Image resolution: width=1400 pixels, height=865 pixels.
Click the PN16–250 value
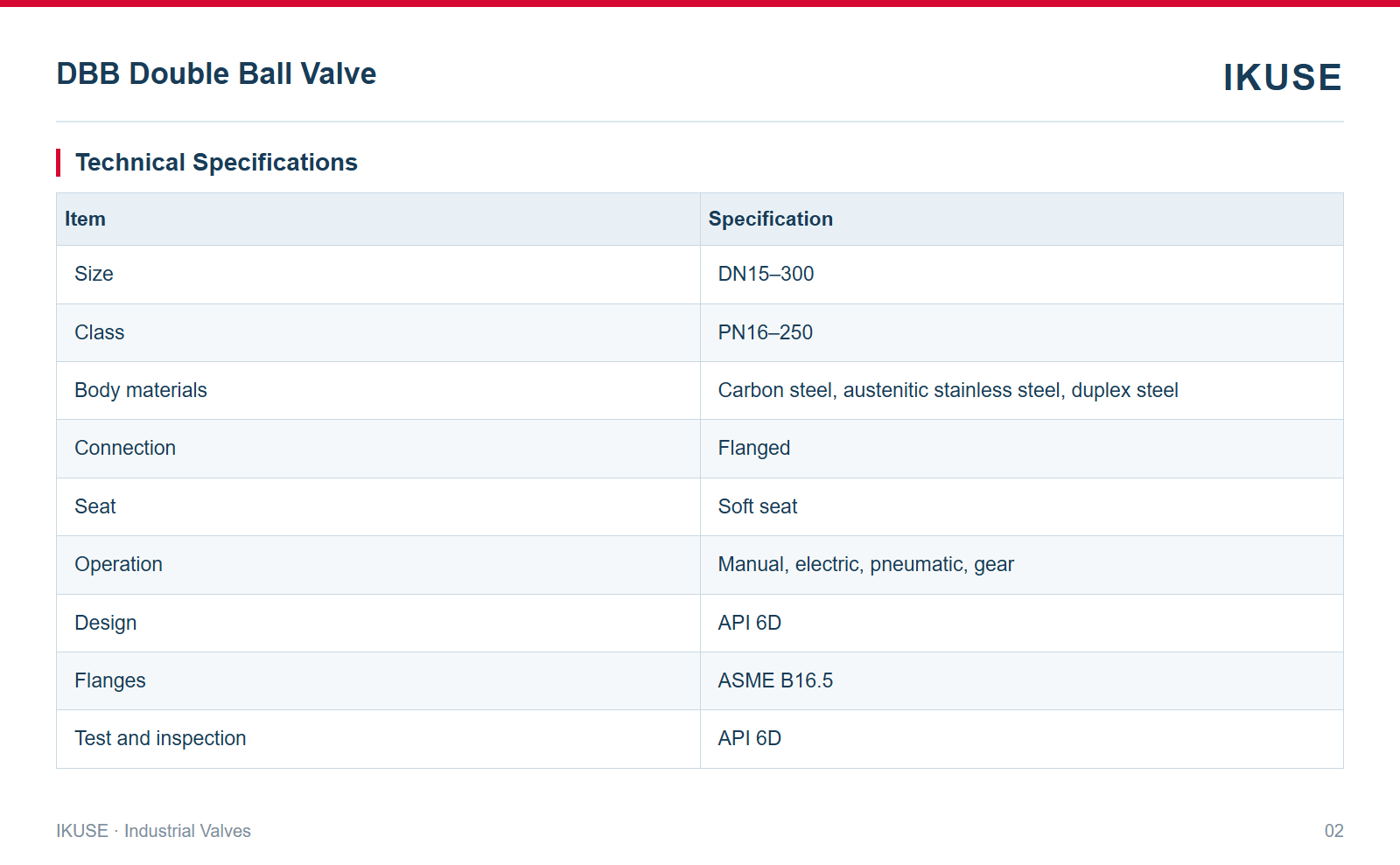(x=765, y=332)
